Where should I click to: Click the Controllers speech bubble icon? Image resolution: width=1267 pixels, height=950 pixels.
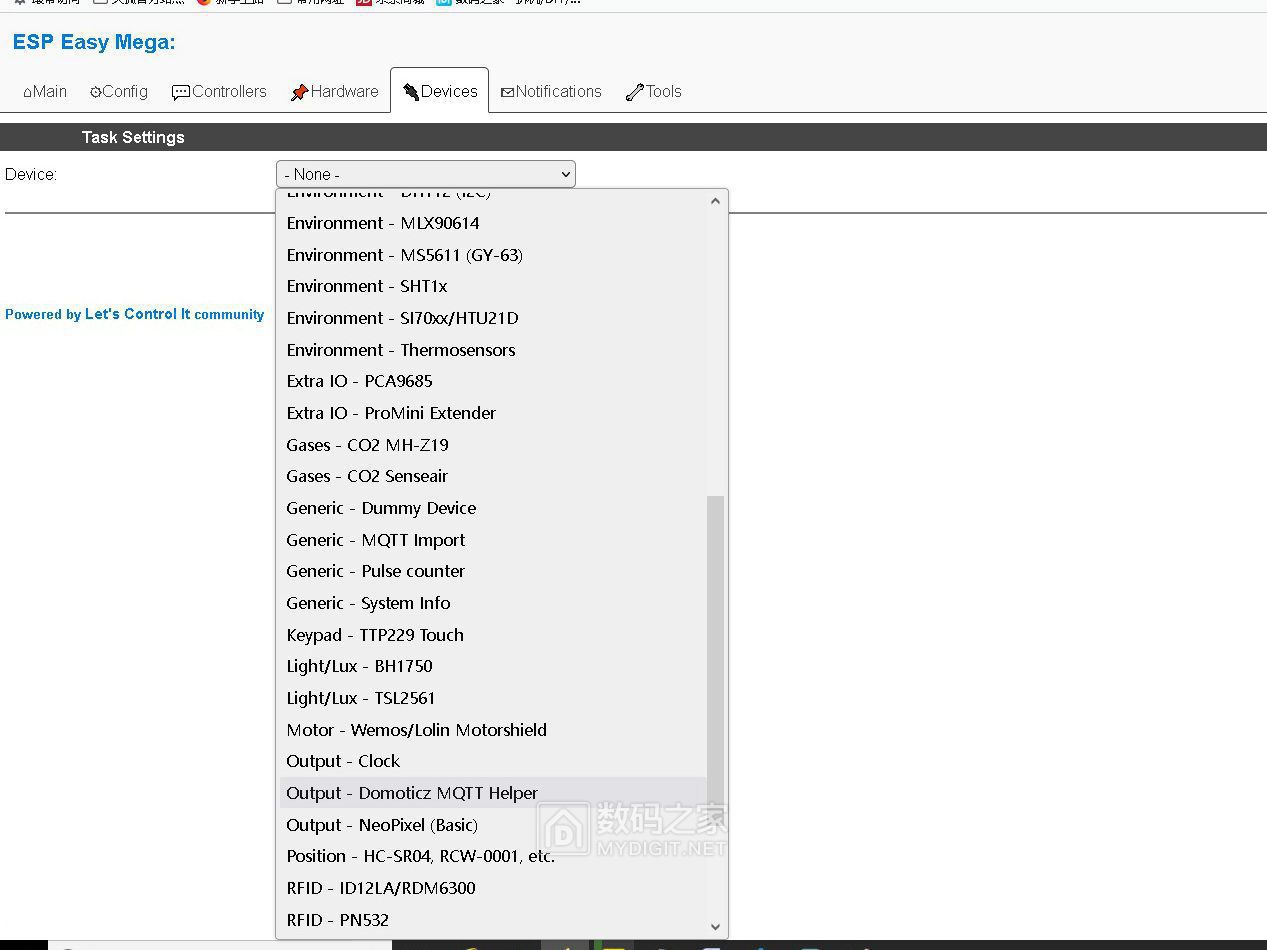180,92
